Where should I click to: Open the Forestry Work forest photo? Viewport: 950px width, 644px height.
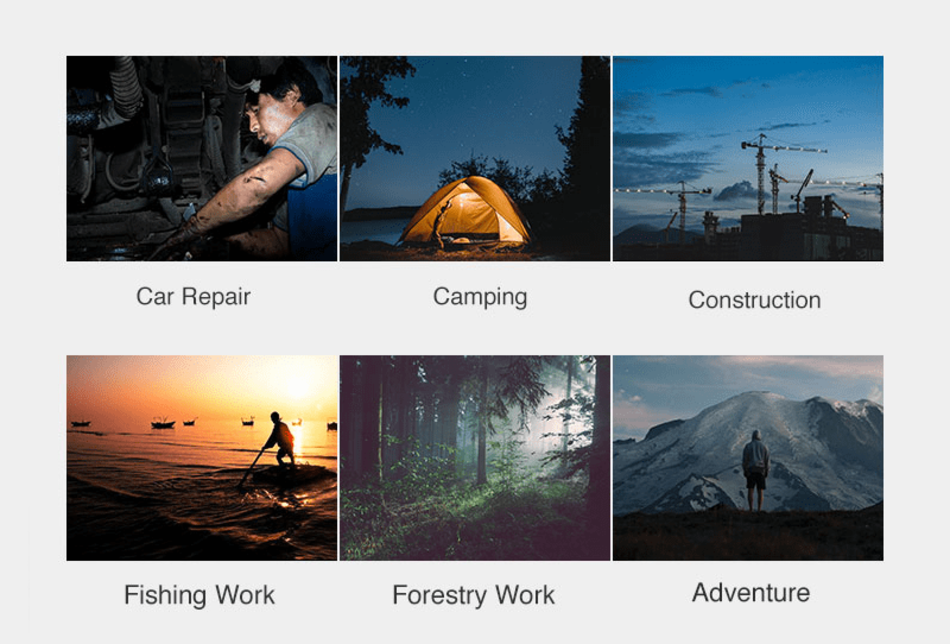(475, 458)
